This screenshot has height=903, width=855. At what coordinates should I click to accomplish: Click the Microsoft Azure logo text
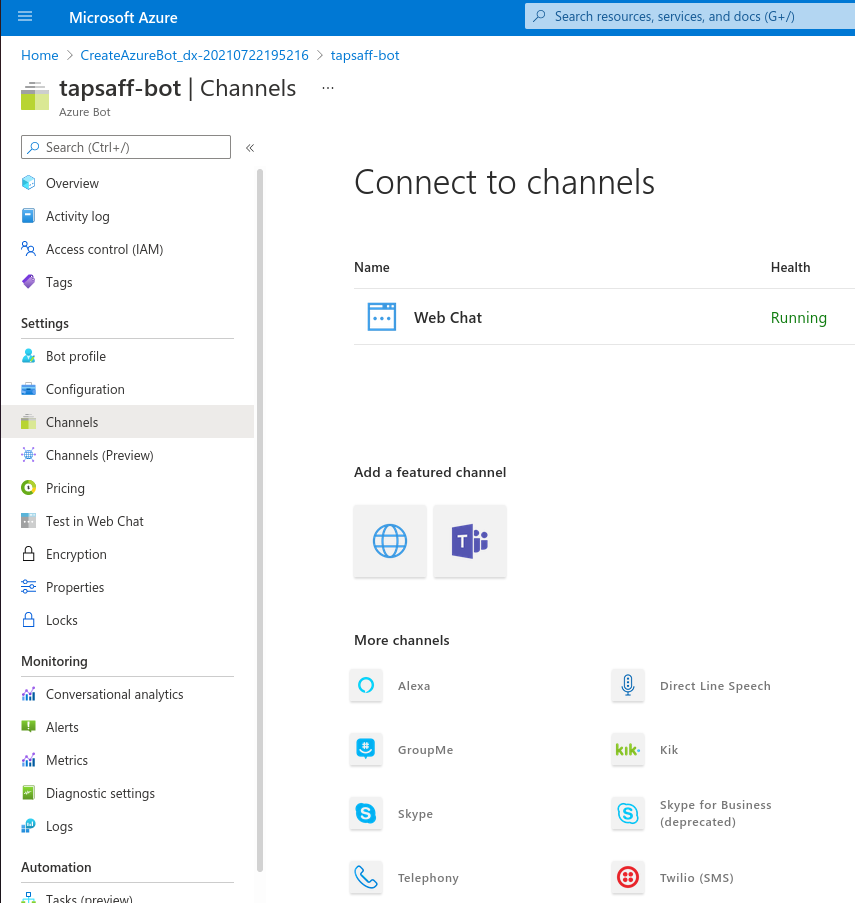point(123,18)
